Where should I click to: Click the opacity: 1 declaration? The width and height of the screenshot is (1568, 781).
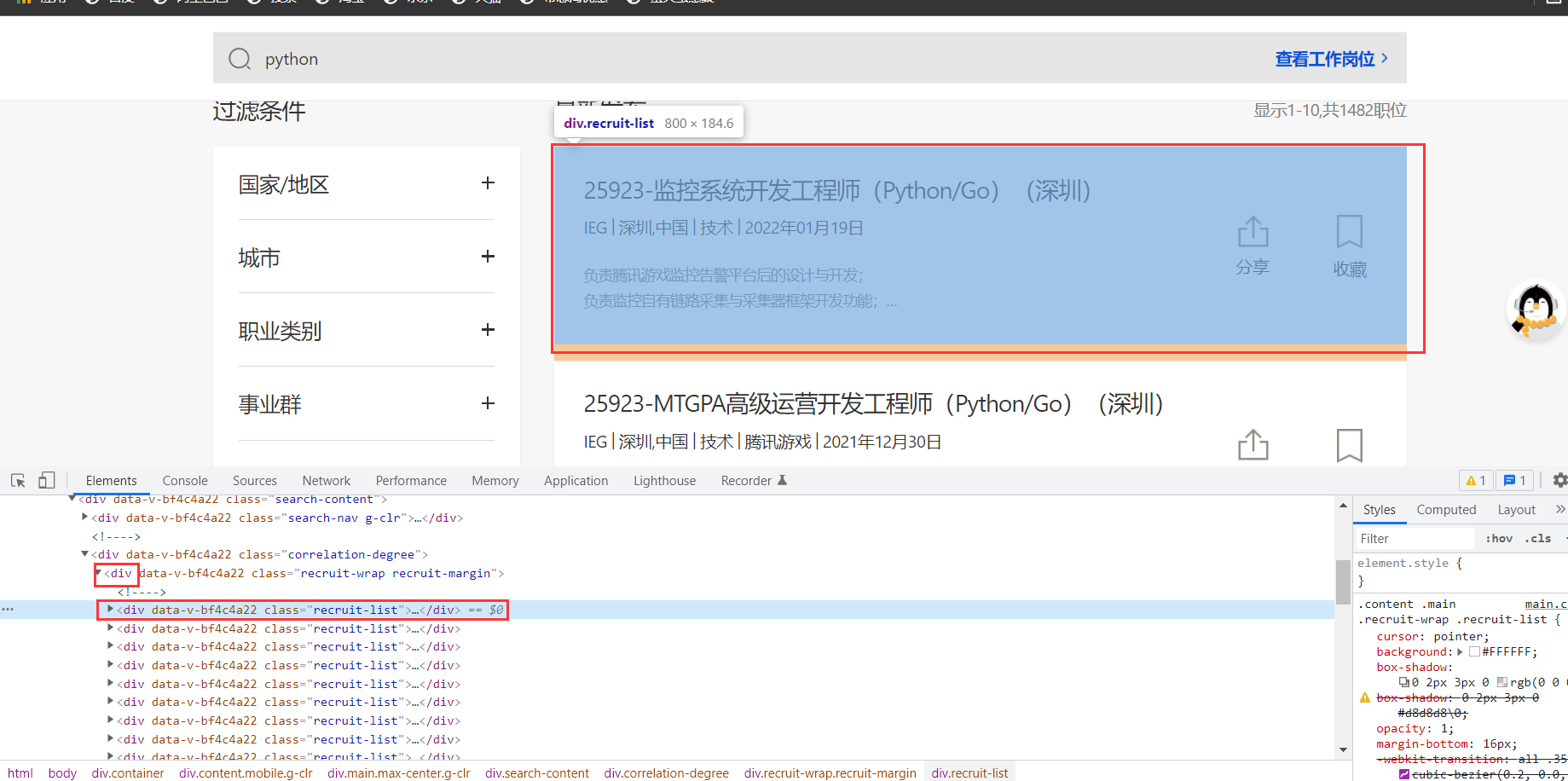[x=1415, y=728]
